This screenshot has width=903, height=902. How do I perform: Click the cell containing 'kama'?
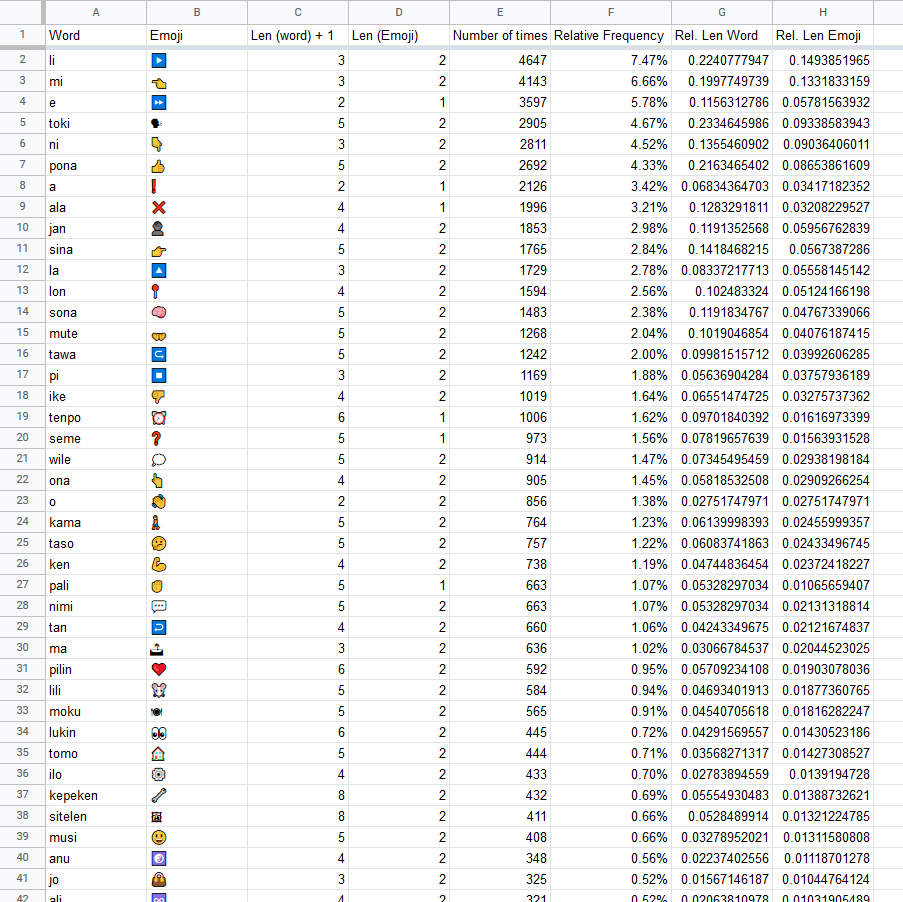click(96, 522)
